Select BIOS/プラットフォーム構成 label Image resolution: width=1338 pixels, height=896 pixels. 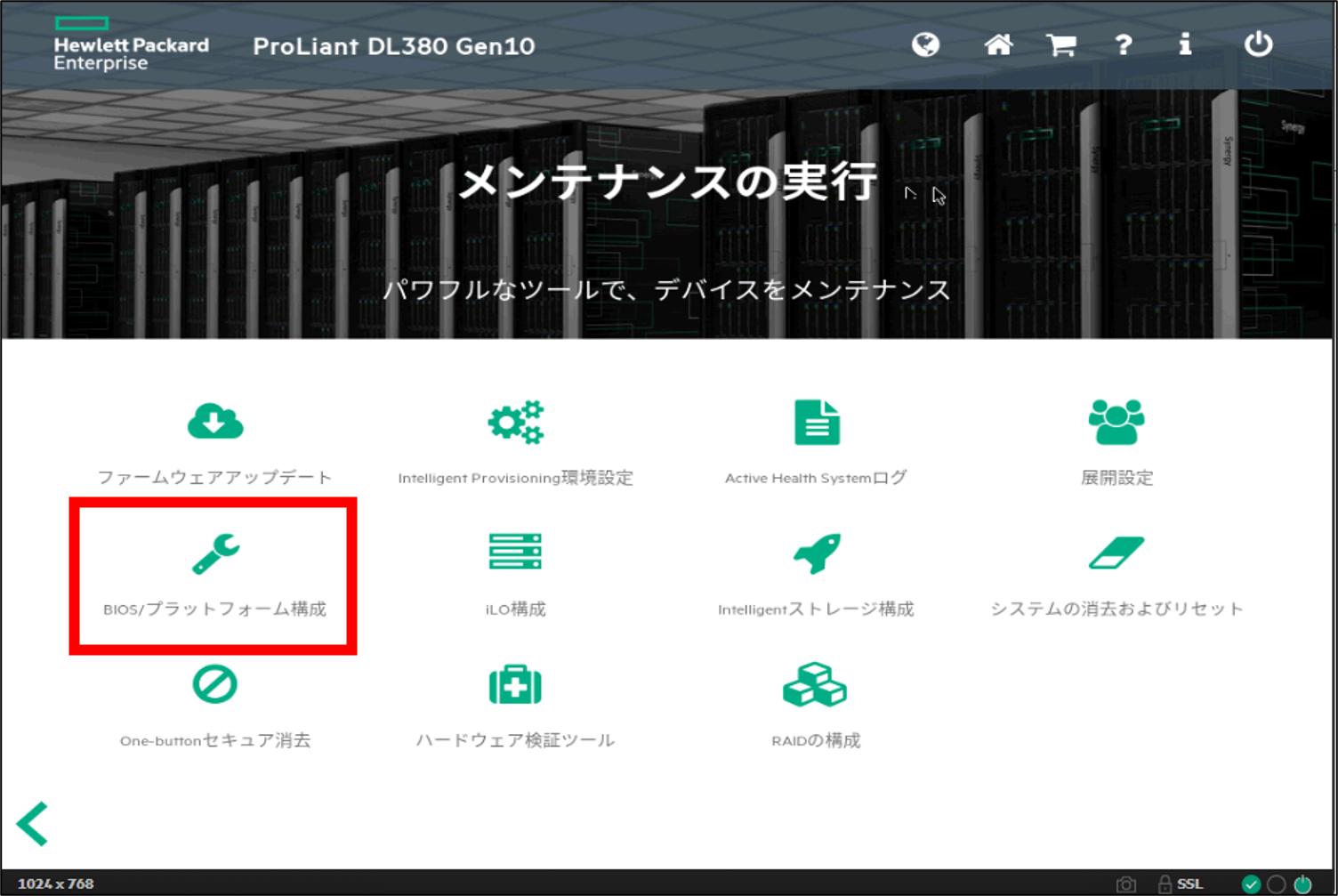[214, 609]
